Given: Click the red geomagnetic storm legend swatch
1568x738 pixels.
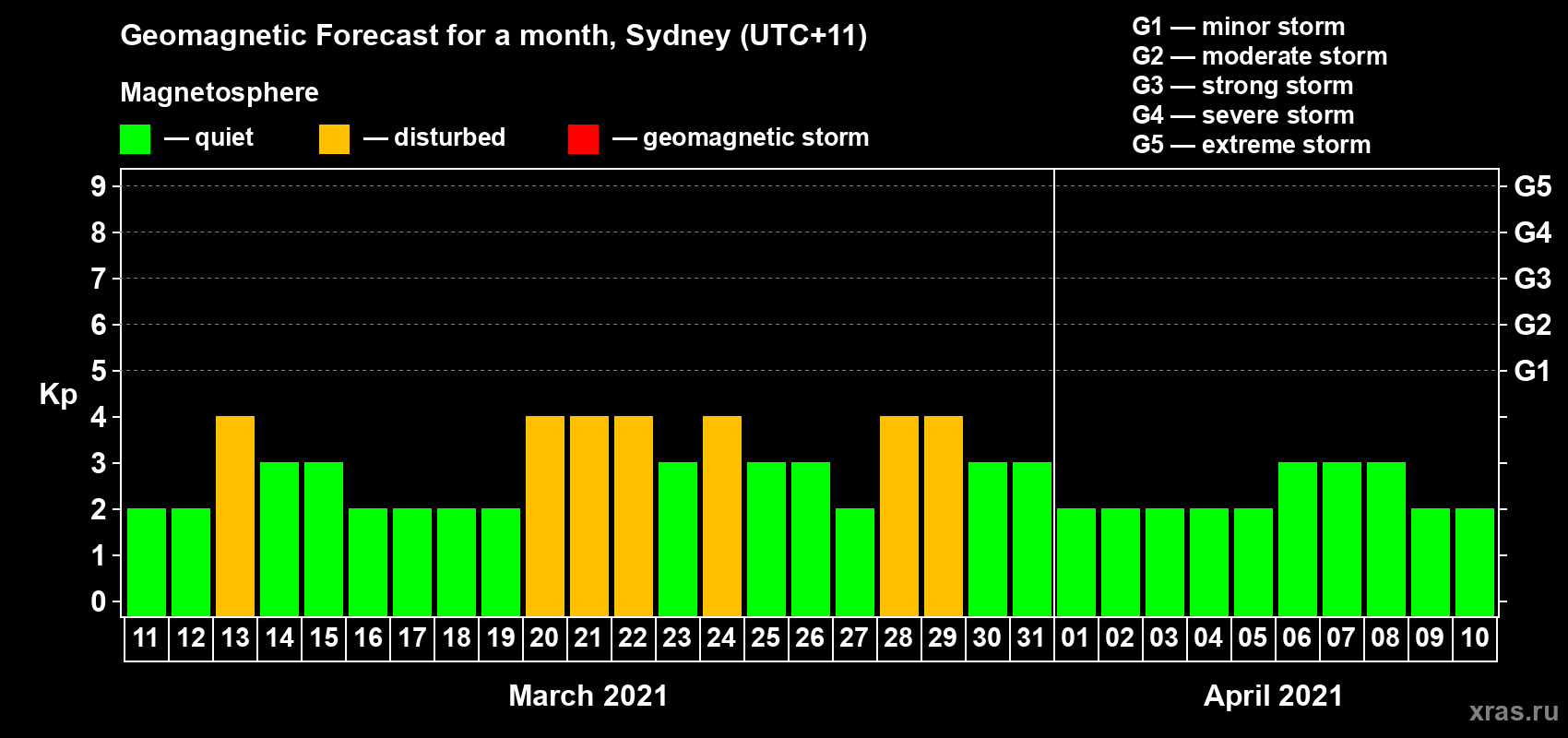Looking at the screenshot, I should [x=583, y=139].
